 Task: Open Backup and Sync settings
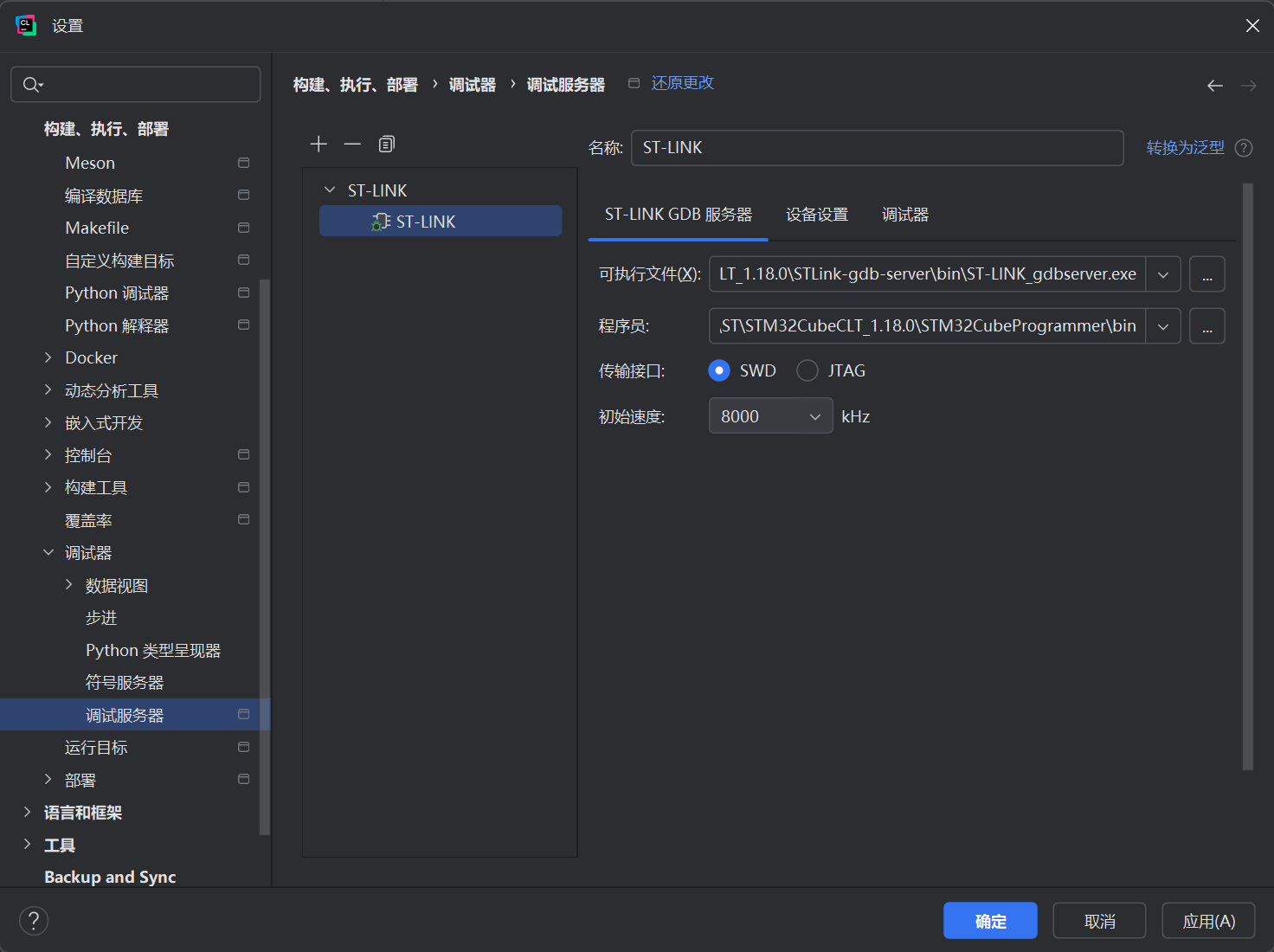[110, 877]
